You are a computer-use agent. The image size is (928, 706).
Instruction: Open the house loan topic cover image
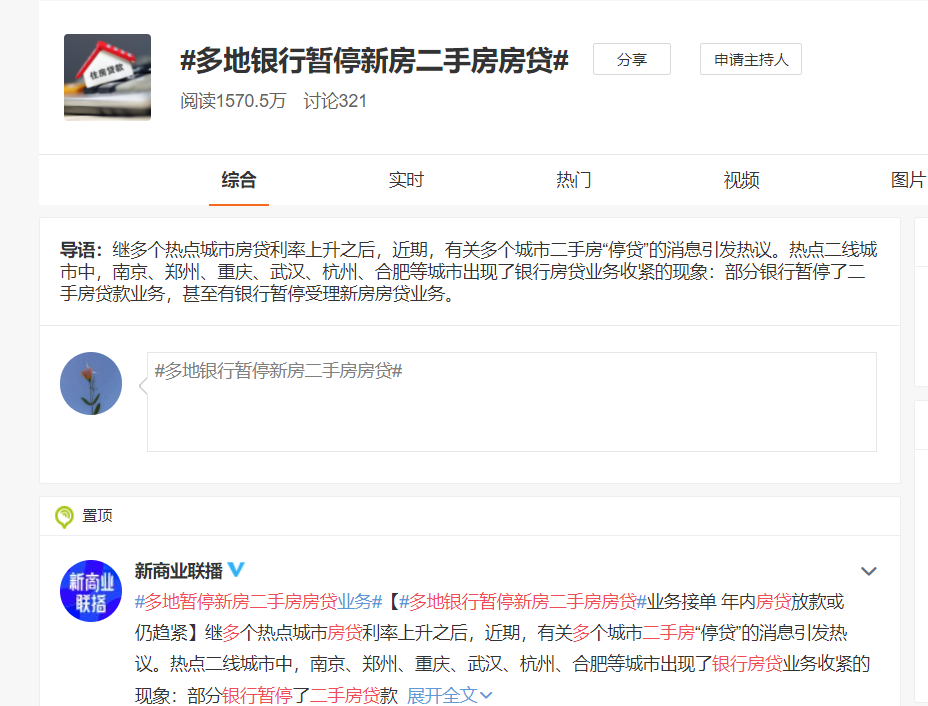(107, 77)
